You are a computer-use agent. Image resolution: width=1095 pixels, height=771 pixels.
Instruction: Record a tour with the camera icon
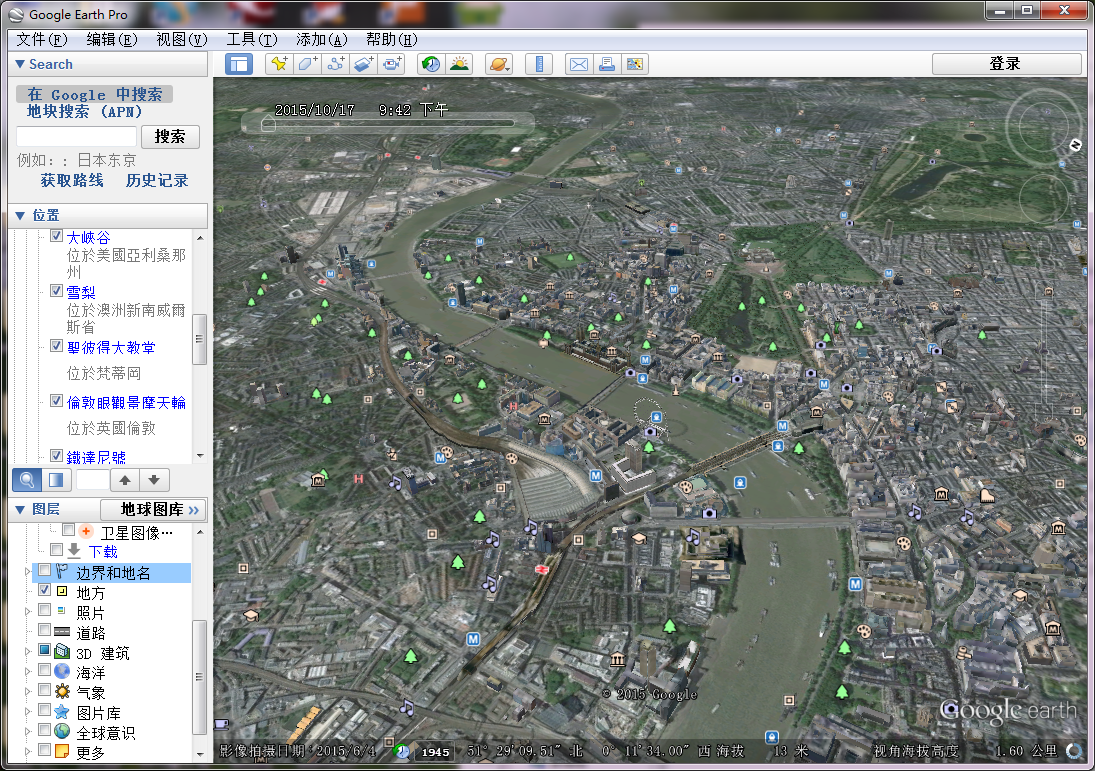tap(392, 64)
